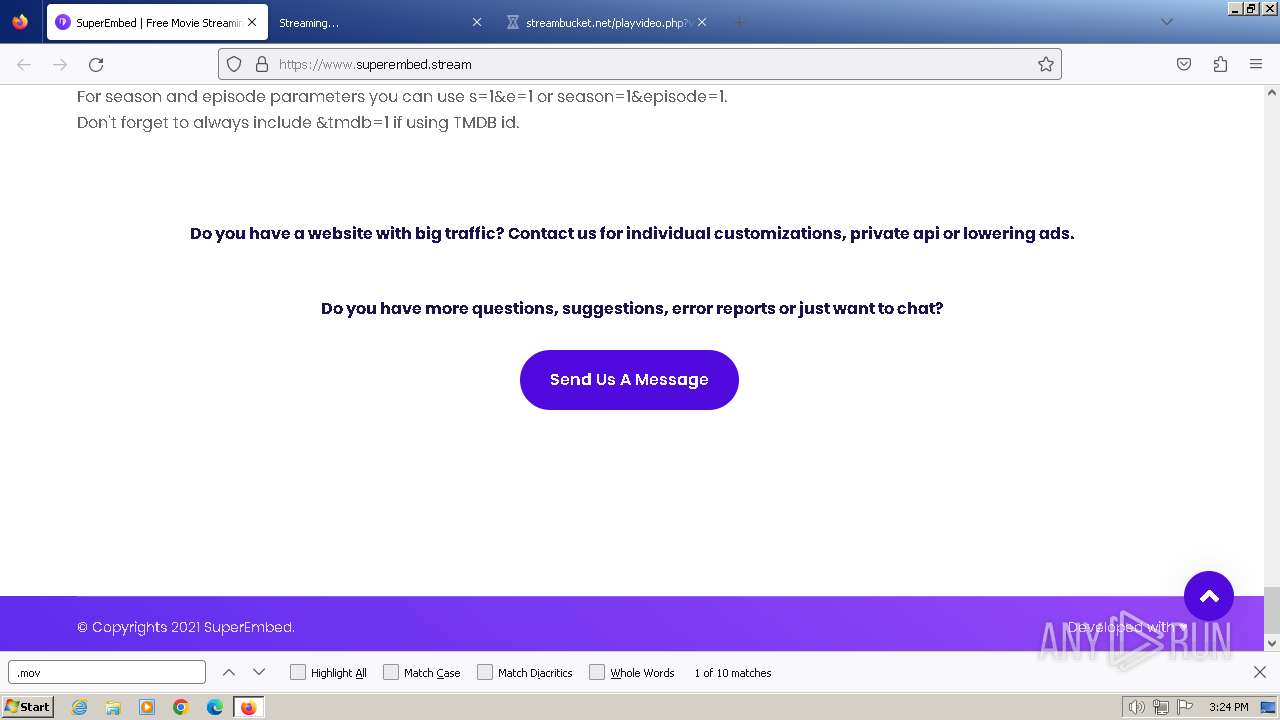Open tracking protection shield icon
This screenshot has height=720, width=1280.
[234, 64]
